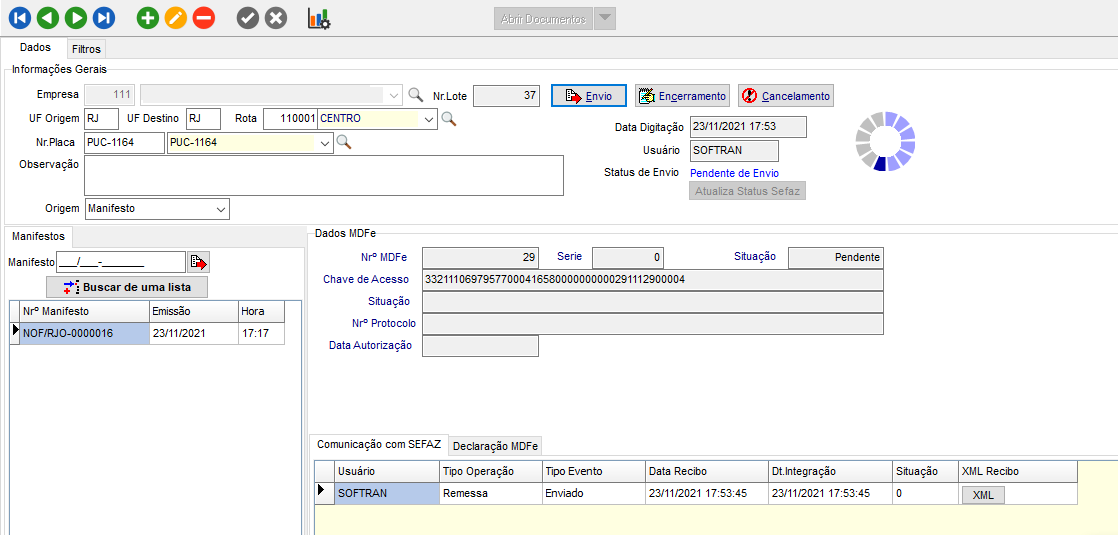Click the Observação text field
This screenshot has width=1118, height=535.
tap(324, 175)
